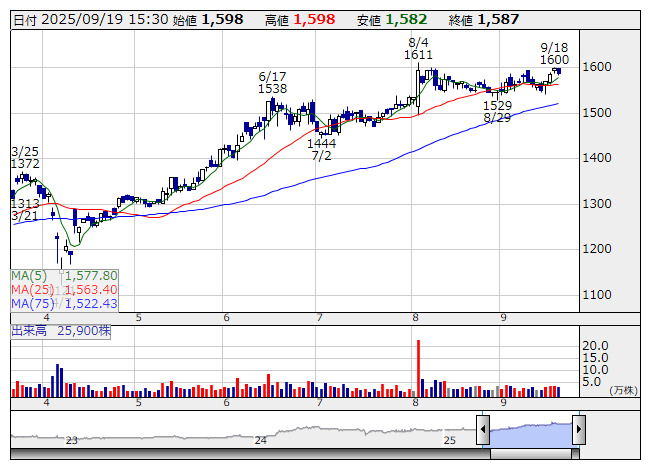Click the 1529 8/29 low annotation
This screenshot has height=470, width=653.
click(497, 112)
